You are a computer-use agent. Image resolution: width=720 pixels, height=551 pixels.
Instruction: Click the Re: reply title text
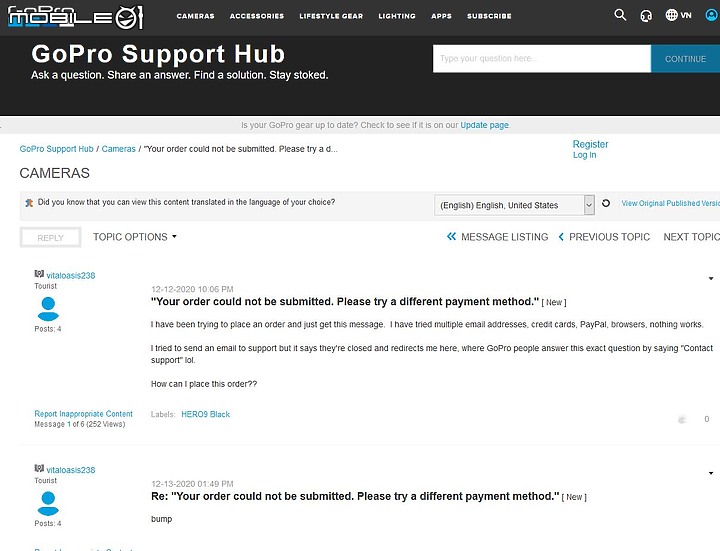click(355, 496)
